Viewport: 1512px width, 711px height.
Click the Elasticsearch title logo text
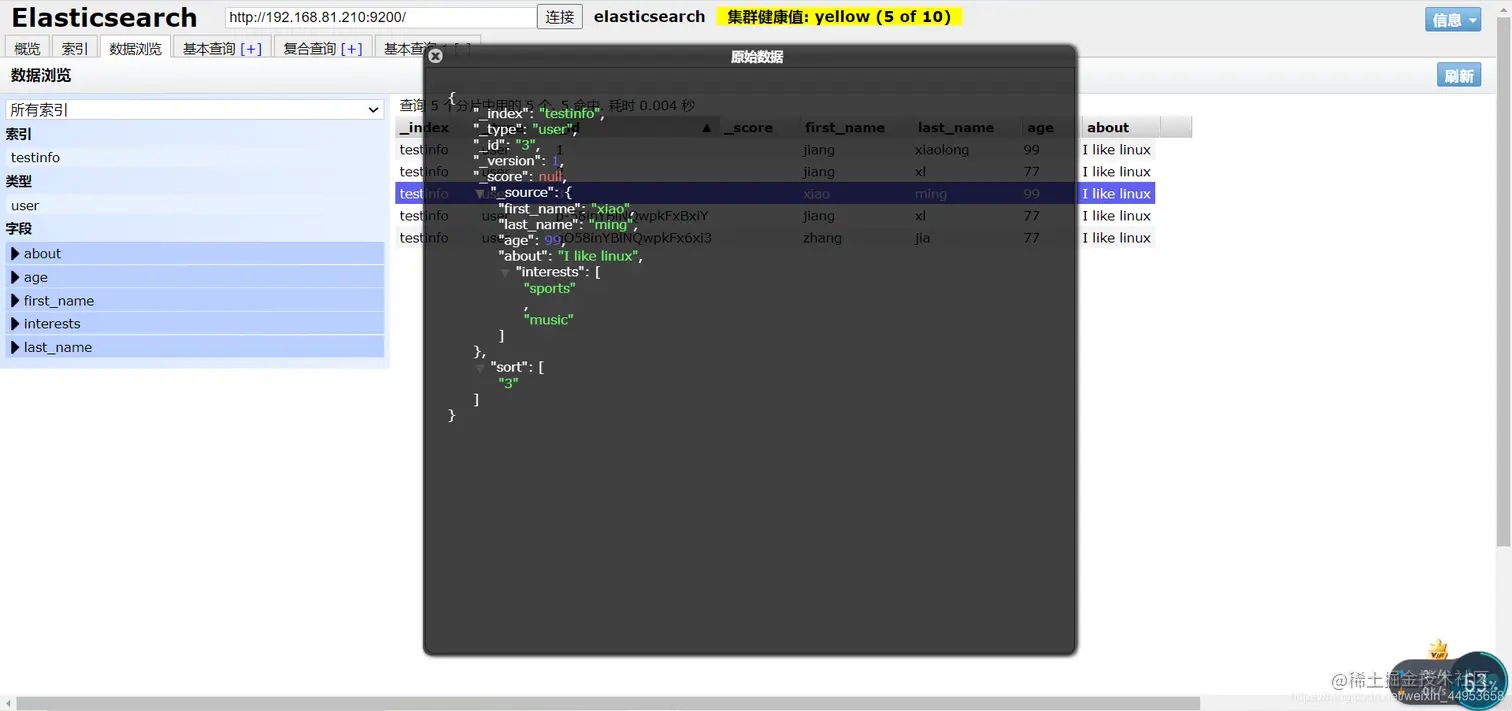pos(104,18)
